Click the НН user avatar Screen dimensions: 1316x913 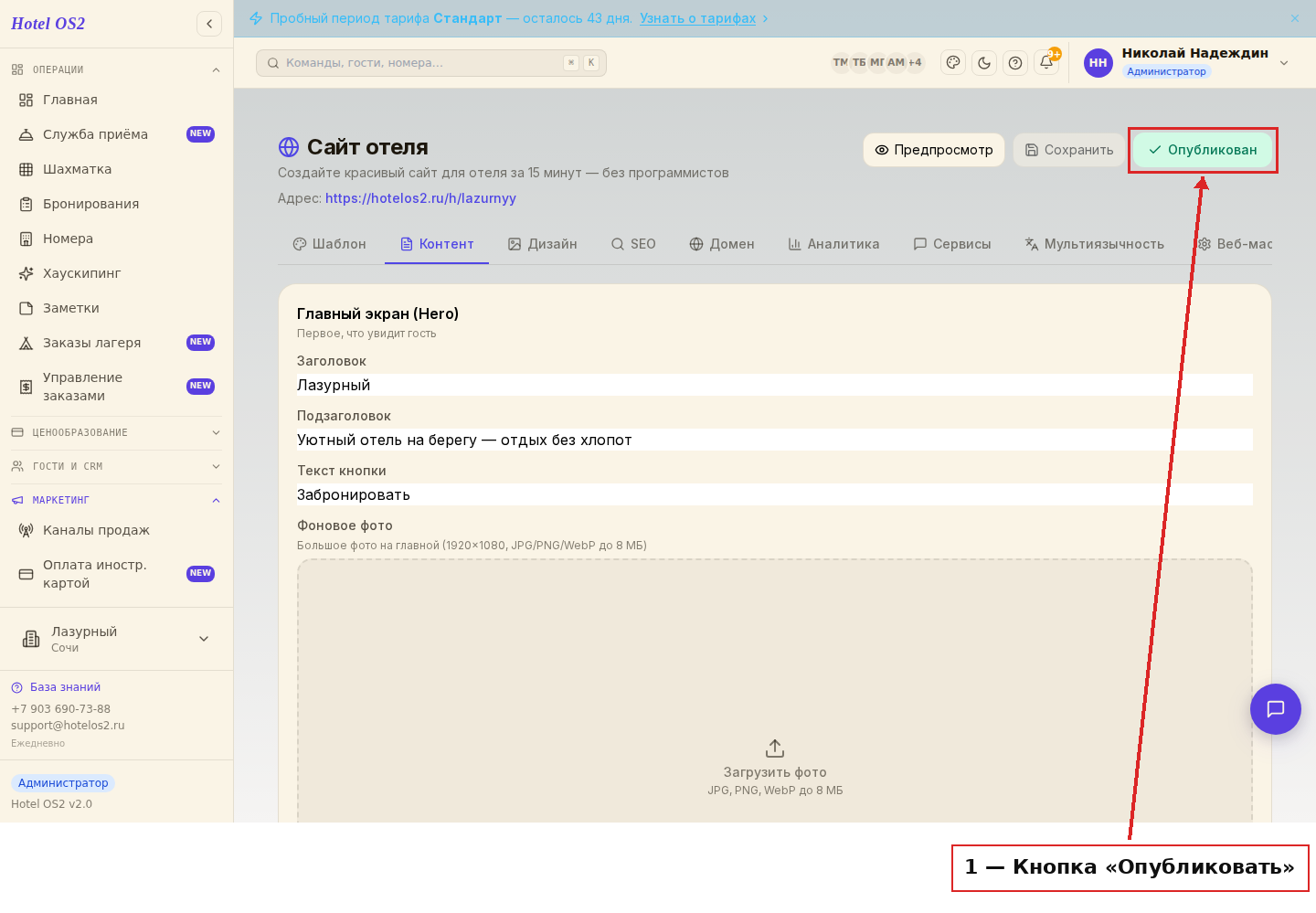[x=1098, y=63]
